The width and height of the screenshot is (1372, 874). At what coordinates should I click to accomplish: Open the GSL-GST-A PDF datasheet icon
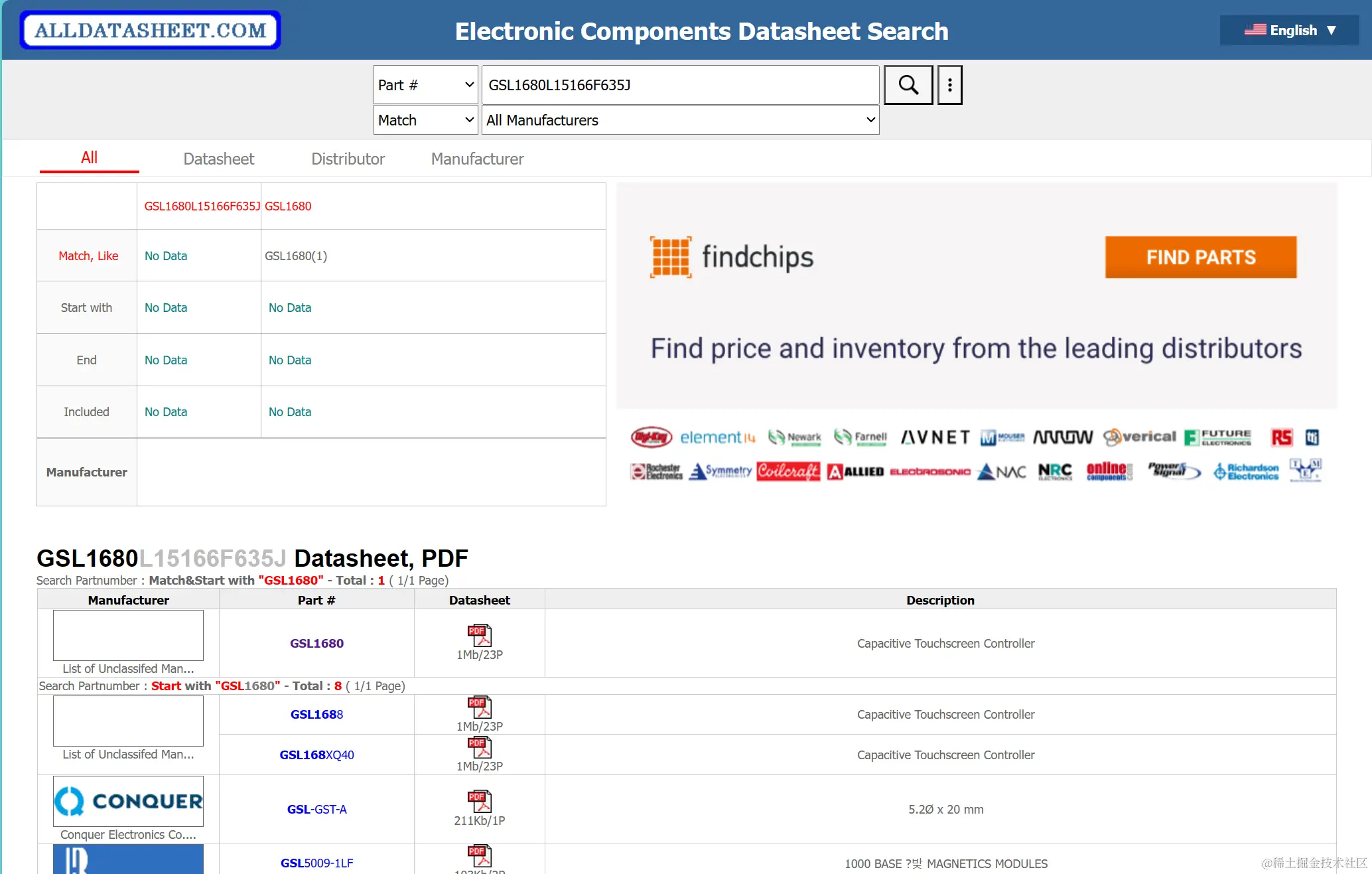tap(479, 801)
